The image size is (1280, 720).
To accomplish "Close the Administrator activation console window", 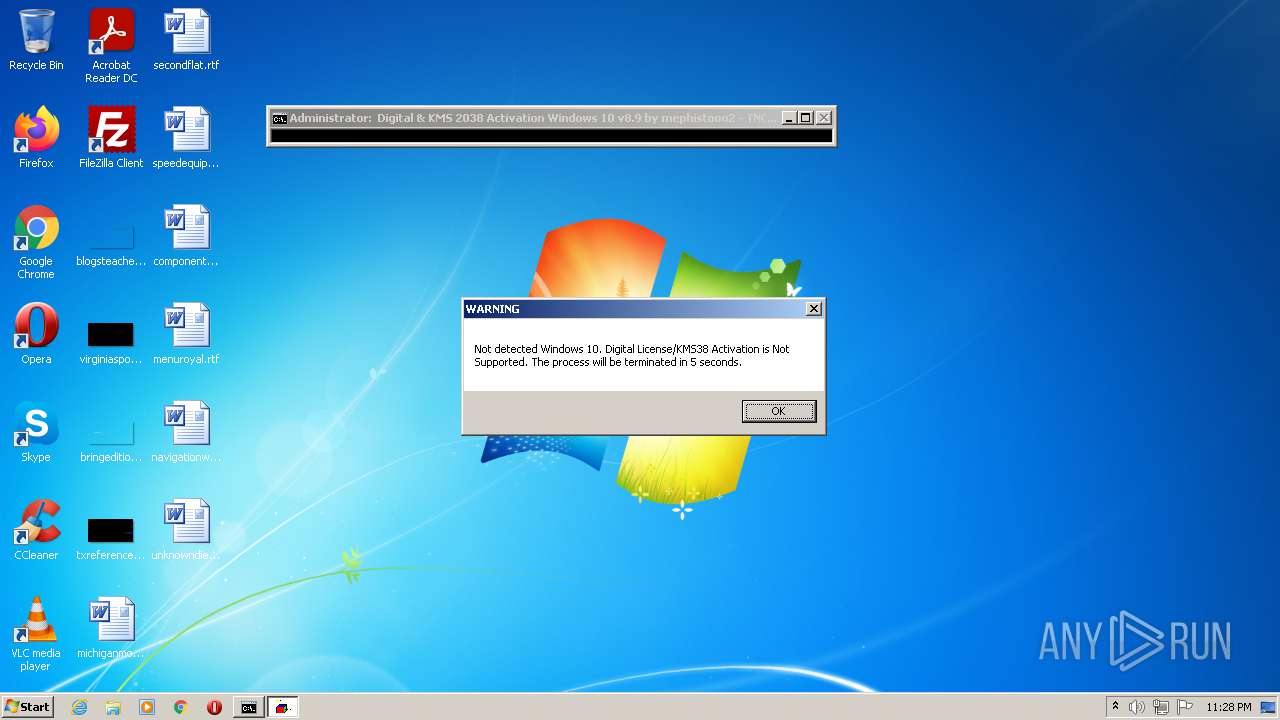I will (x=824, y=118).
